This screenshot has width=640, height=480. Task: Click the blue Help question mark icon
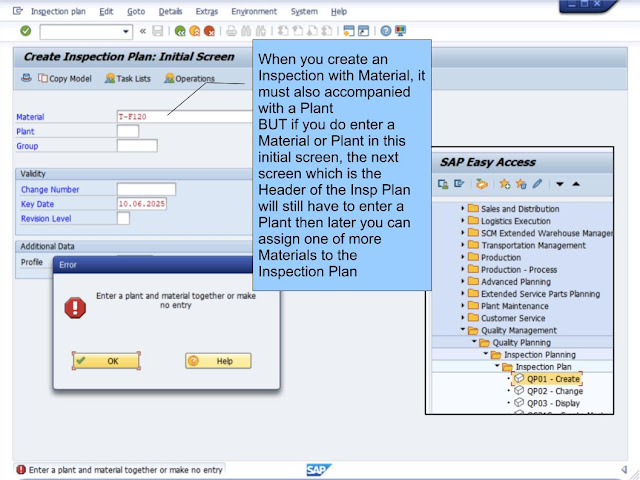(x=386, y=31)
